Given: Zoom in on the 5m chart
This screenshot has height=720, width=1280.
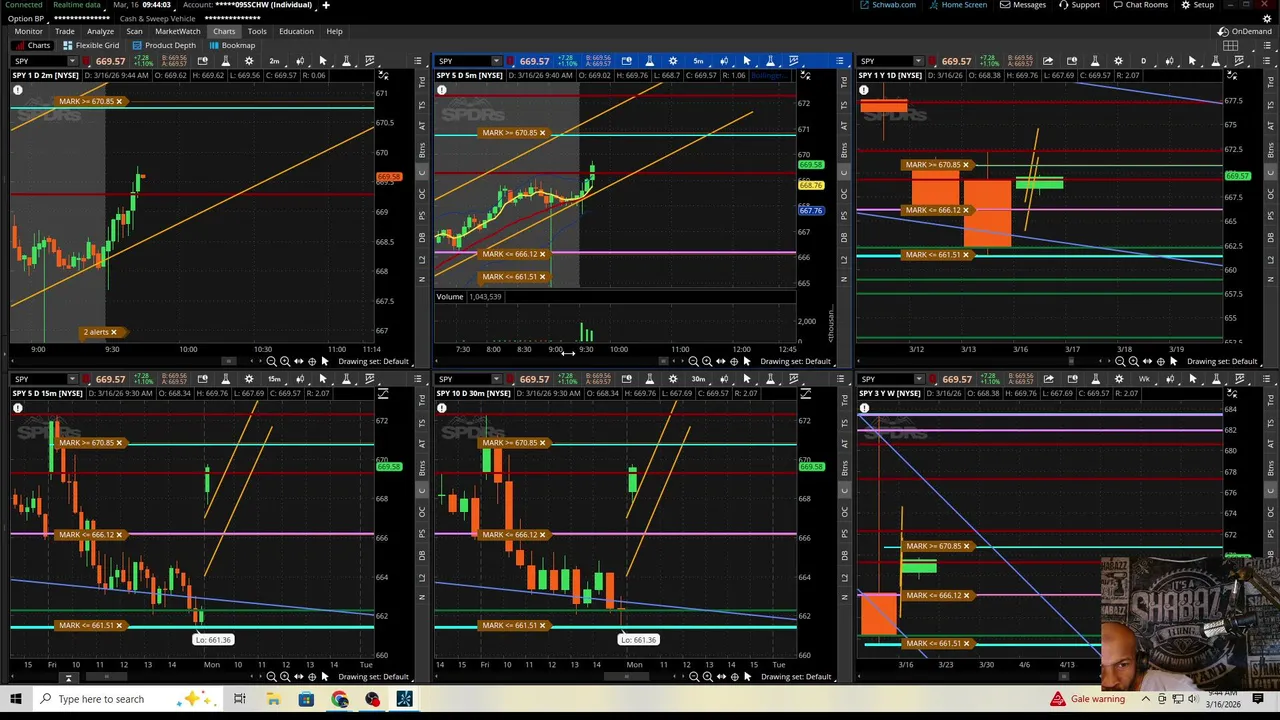Looking at the screenshot, I should (707, 361).
